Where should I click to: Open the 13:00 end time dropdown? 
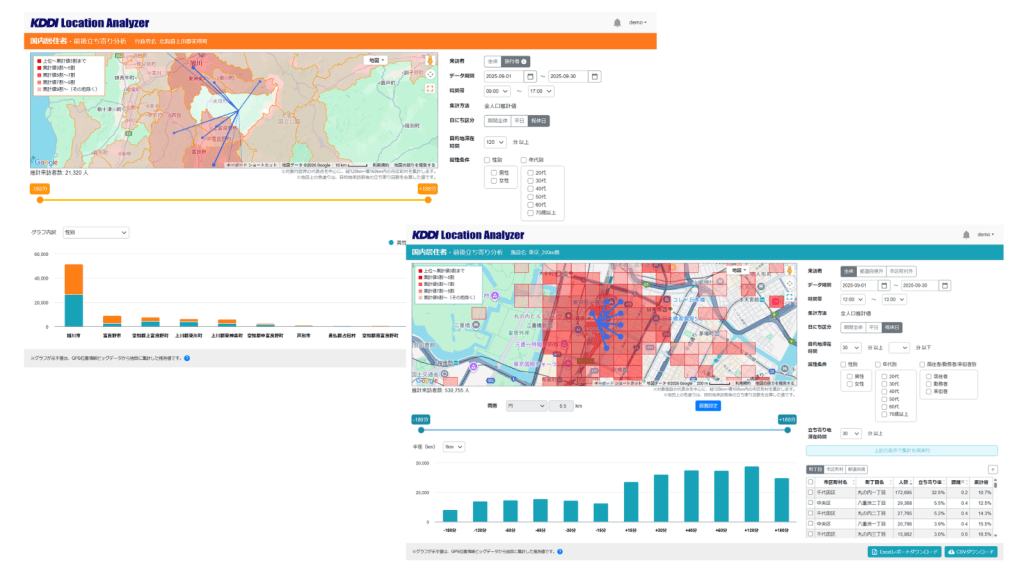(894, 299)
